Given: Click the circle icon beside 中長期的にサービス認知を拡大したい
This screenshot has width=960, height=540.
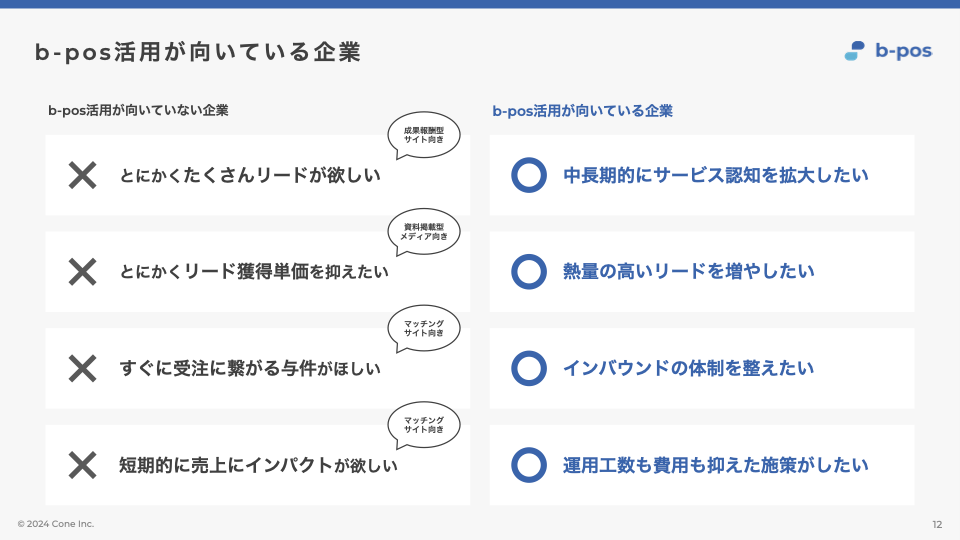Looking at the screenshot, I should click(x=528, y=176).
